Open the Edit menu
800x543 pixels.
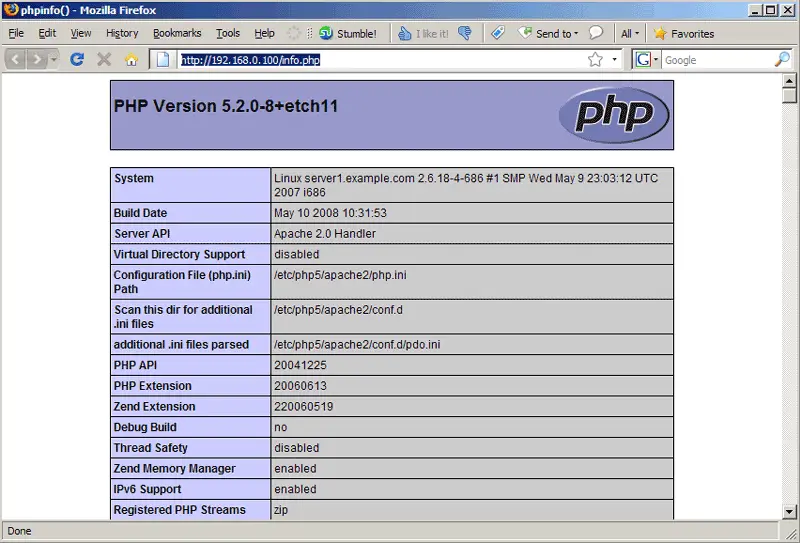coord(47,33)
